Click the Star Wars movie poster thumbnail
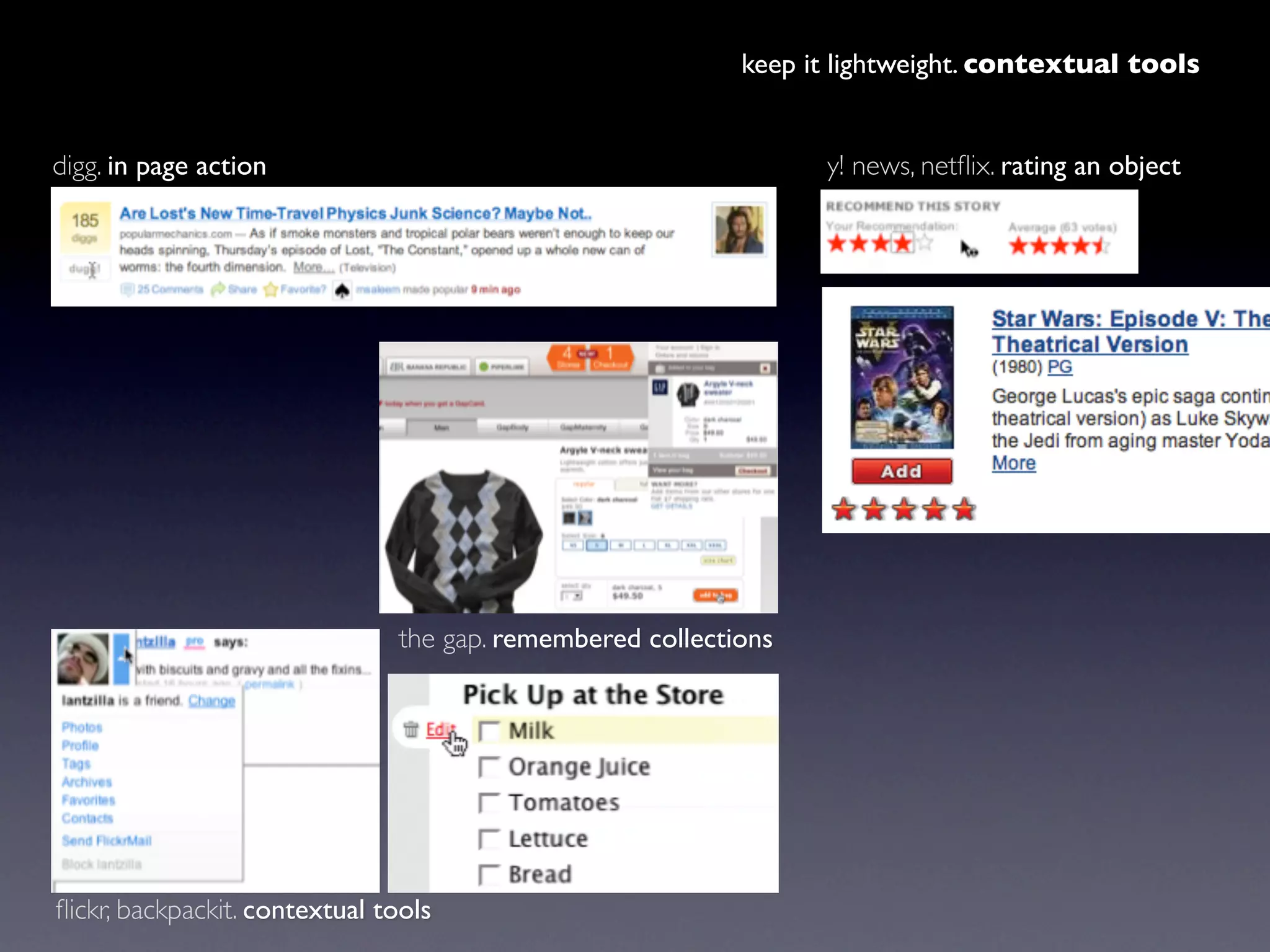The width and height of the screenshot is (1270, 952). coord(902,377)
